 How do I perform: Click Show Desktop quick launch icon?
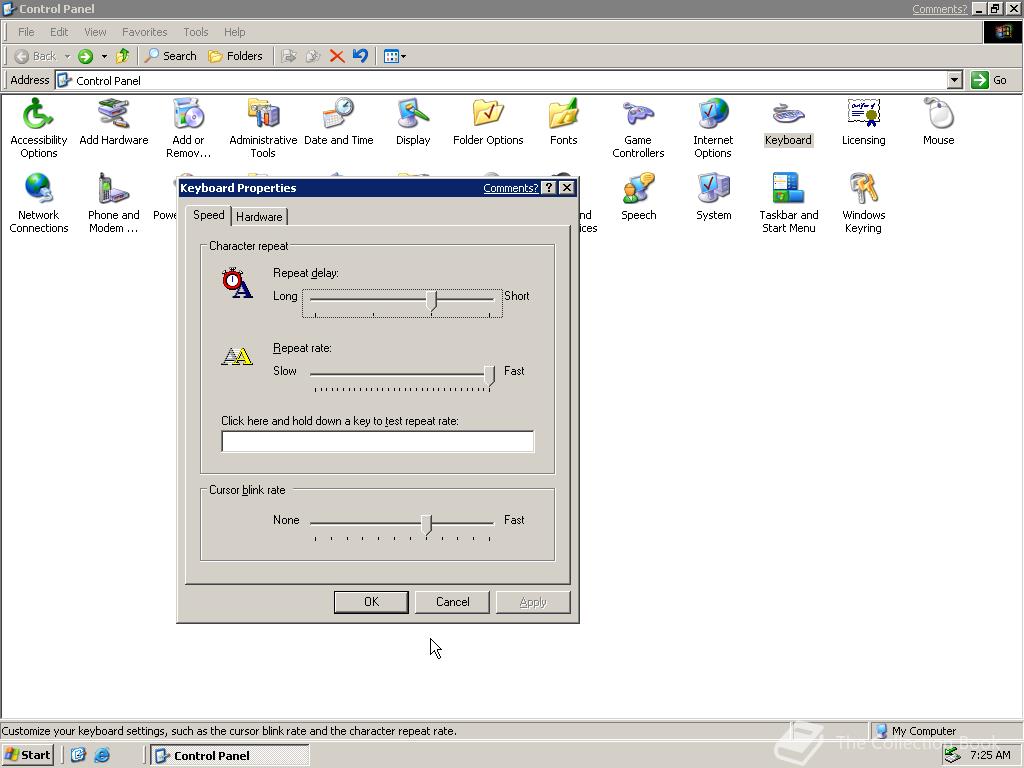(78, 755)
